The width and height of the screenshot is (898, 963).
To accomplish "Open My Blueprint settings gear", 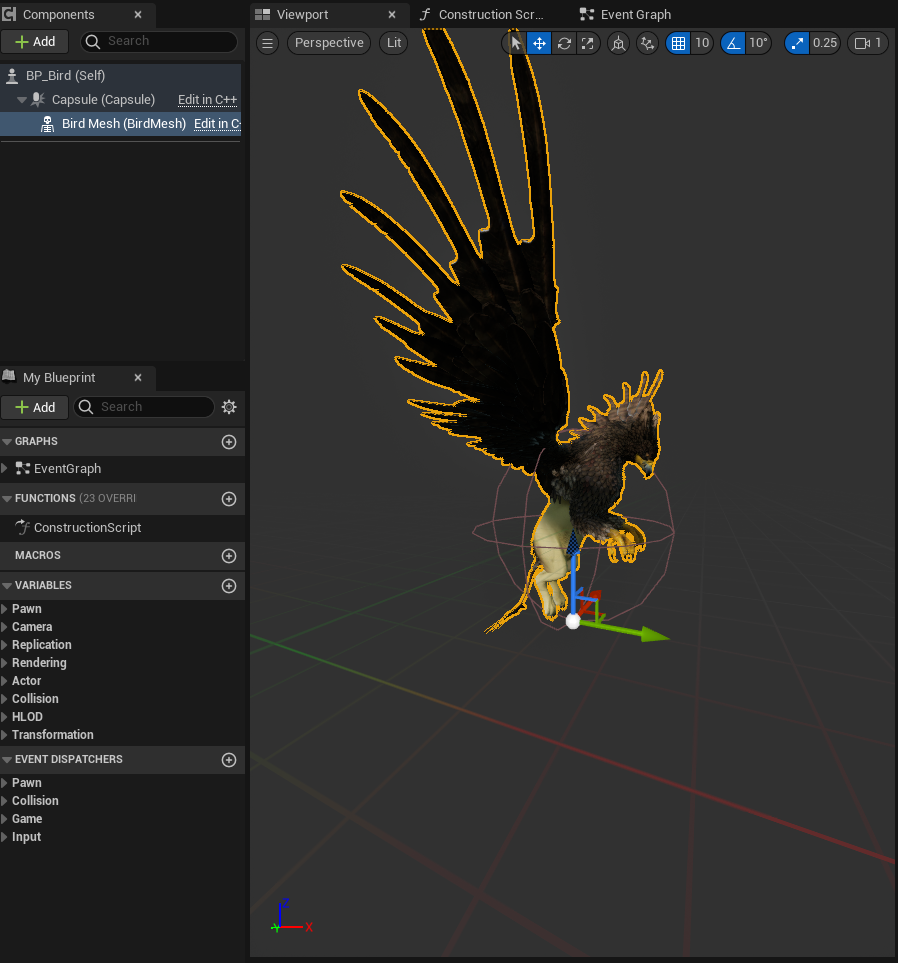I will [x=229, y=407].
